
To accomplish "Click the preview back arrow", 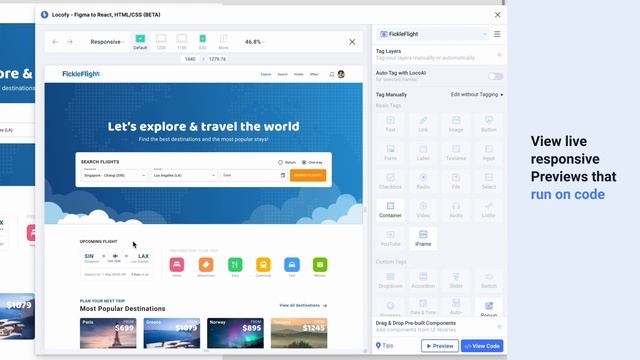I will pyautogui.click(x=55, y=42).
